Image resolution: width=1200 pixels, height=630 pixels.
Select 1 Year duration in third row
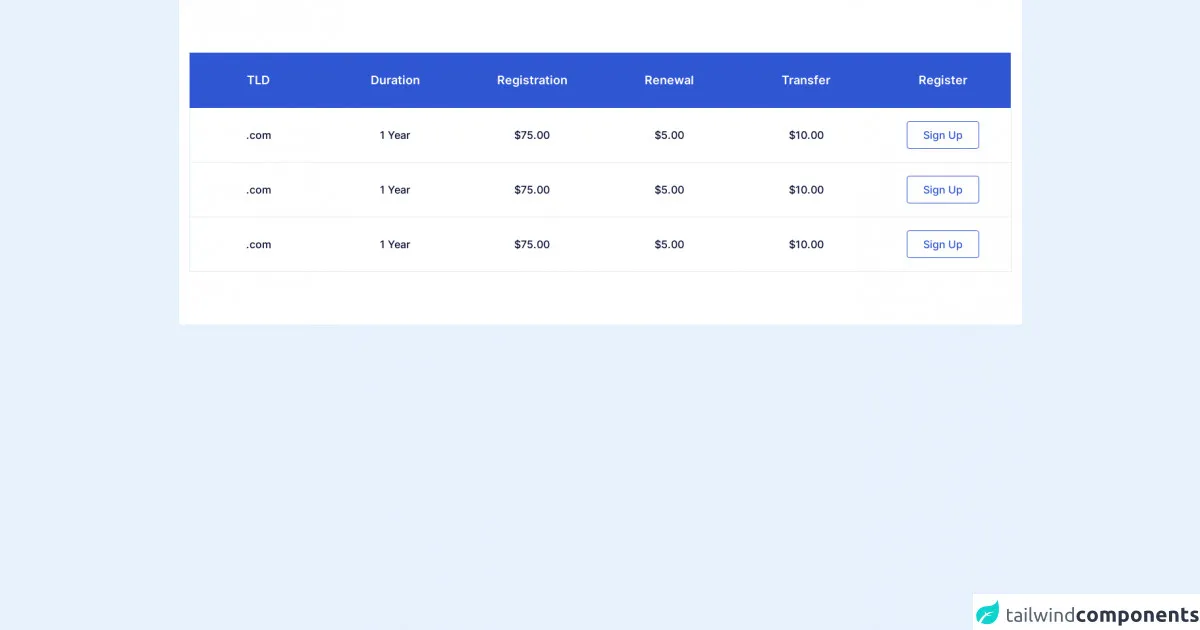395,244
